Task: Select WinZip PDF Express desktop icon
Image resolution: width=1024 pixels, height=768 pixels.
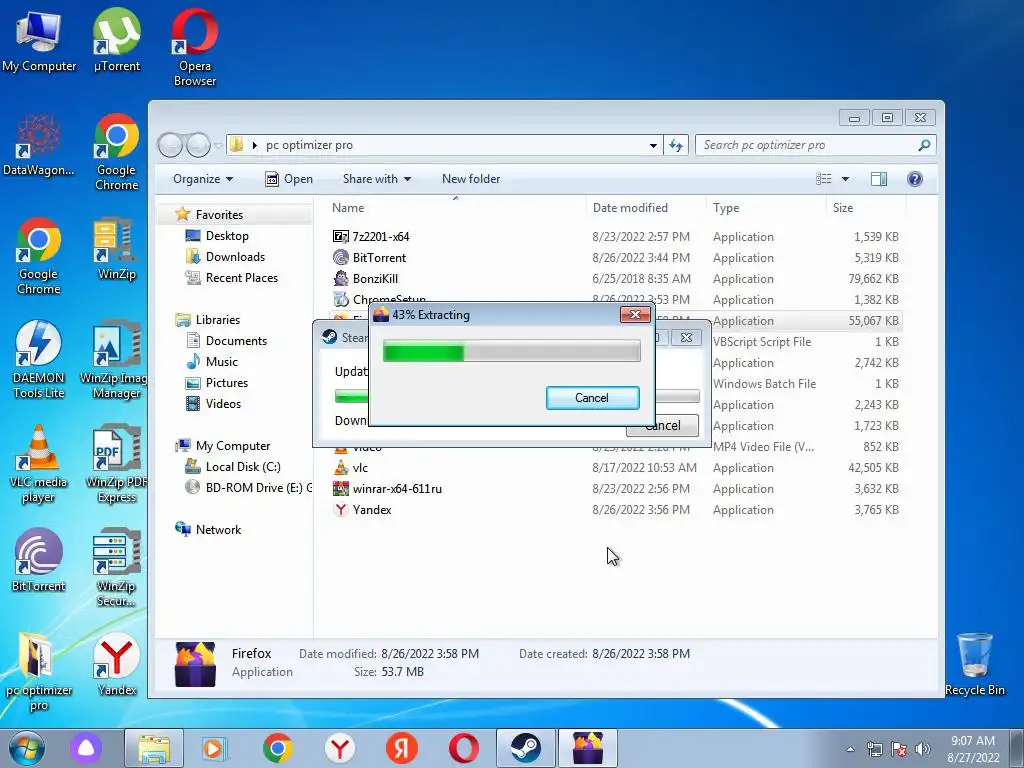Action: coord(117,464)
